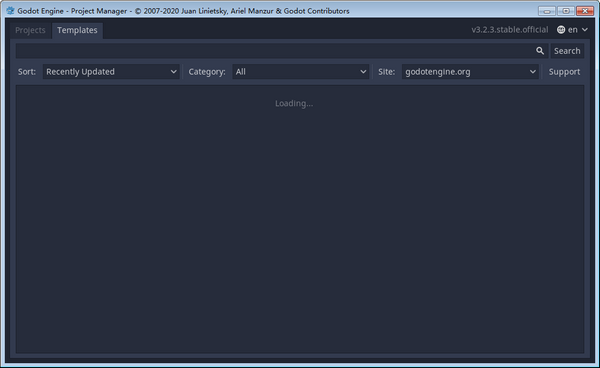This screenshot has height=368, width=600.
Task: Select the Templates tab
Action: 77,30
